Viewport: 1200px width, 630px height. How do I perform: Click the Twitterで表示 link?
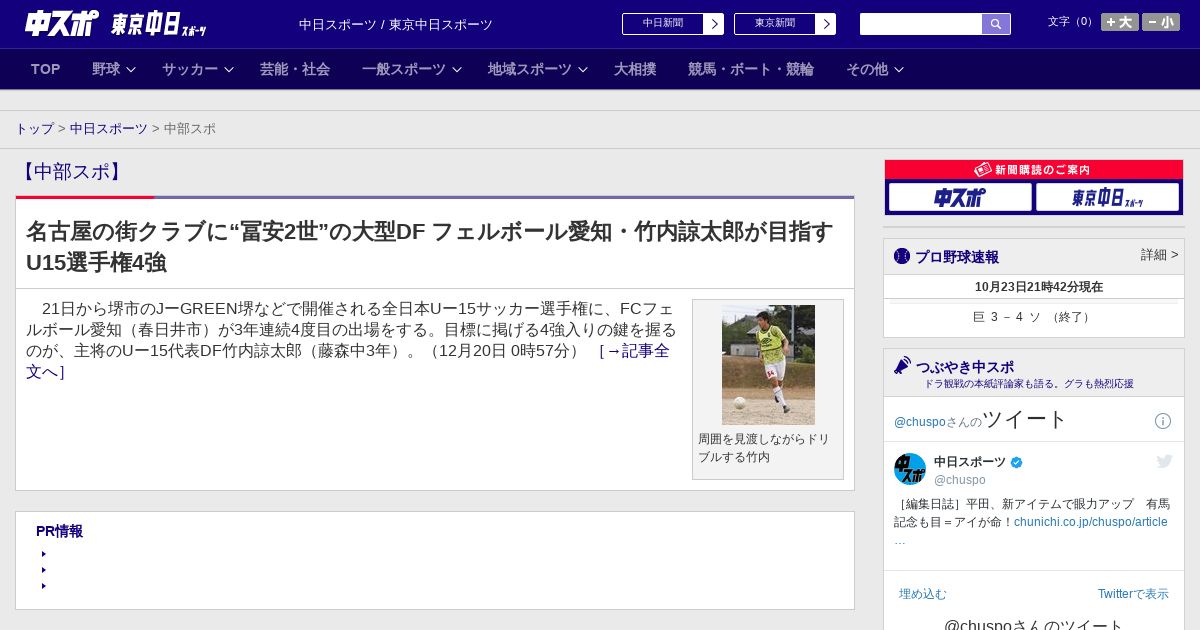[x=1133, y=594]
